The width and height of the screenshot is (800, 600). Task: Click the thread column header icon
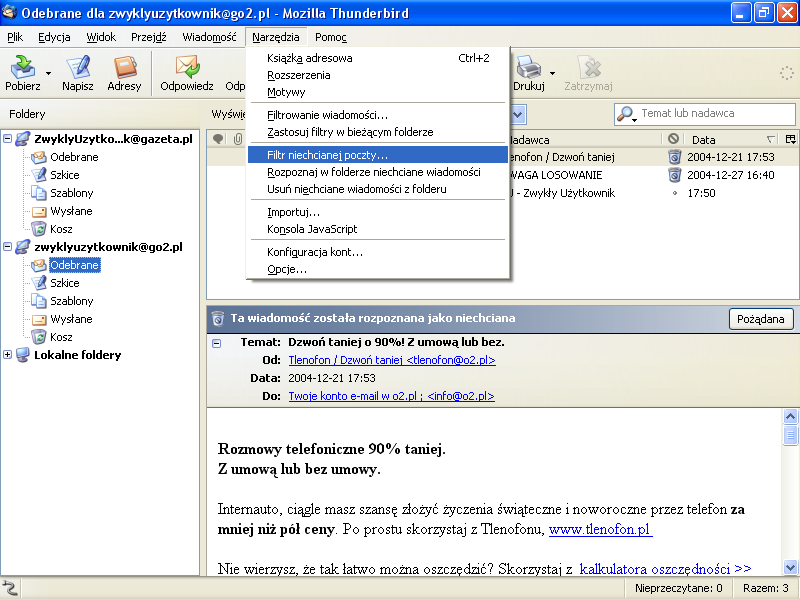click(218, 139)
